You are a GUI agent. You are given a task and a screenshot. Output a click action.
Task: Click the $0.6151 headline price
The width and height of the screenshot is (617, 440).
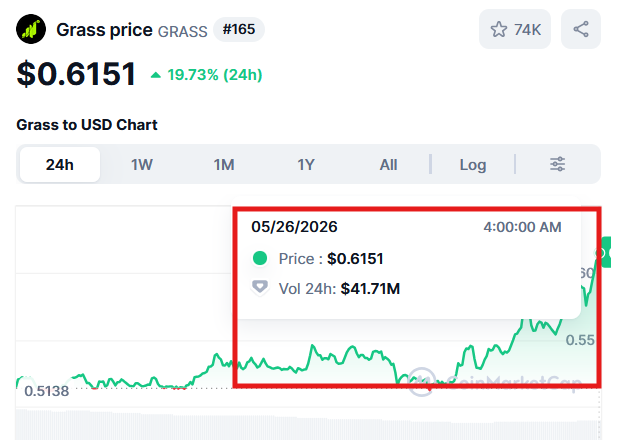[76, 74]
